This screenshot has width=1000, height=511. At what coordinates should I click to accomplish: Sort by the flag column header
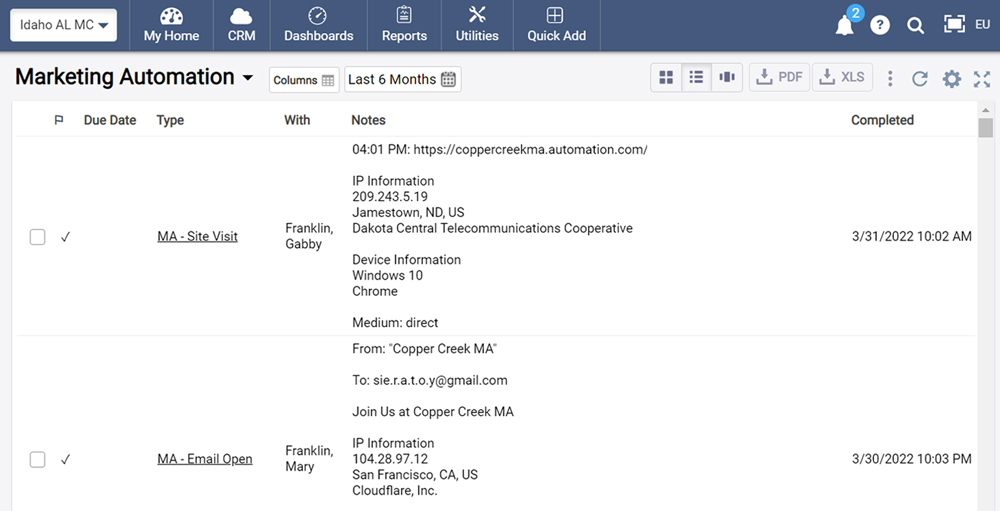pyautogui.click(x=59, y=120)
